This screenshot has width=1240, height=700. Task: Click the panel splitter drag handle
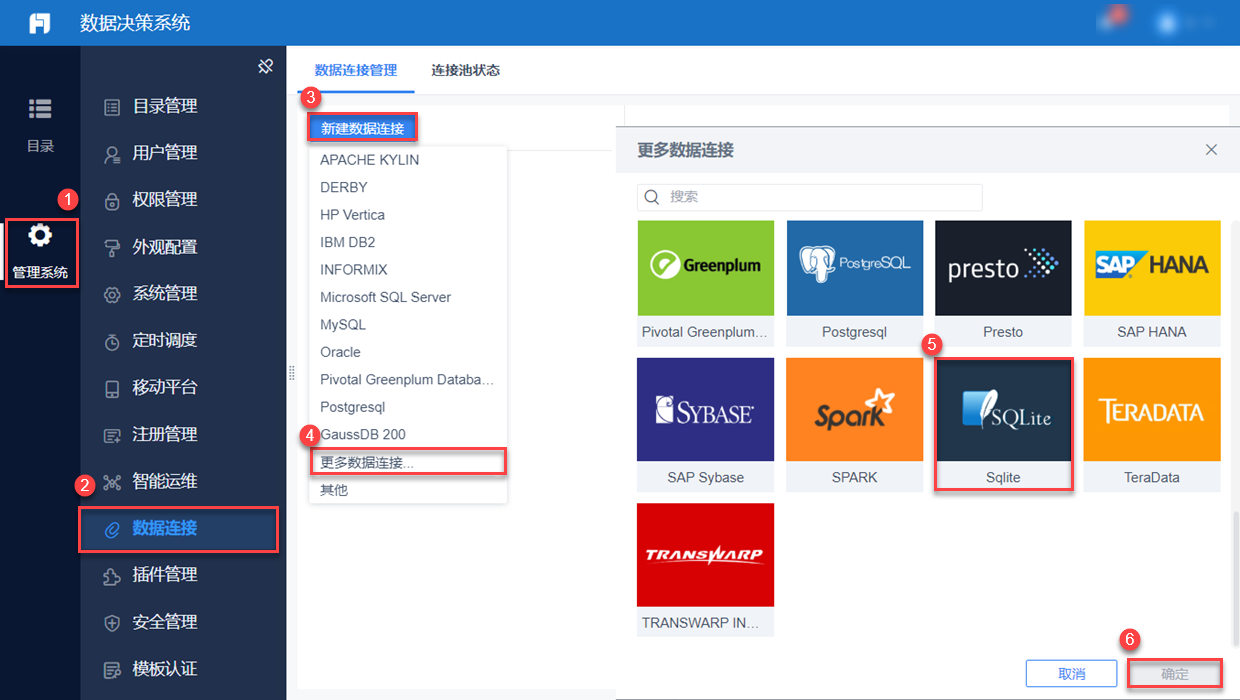292,373
